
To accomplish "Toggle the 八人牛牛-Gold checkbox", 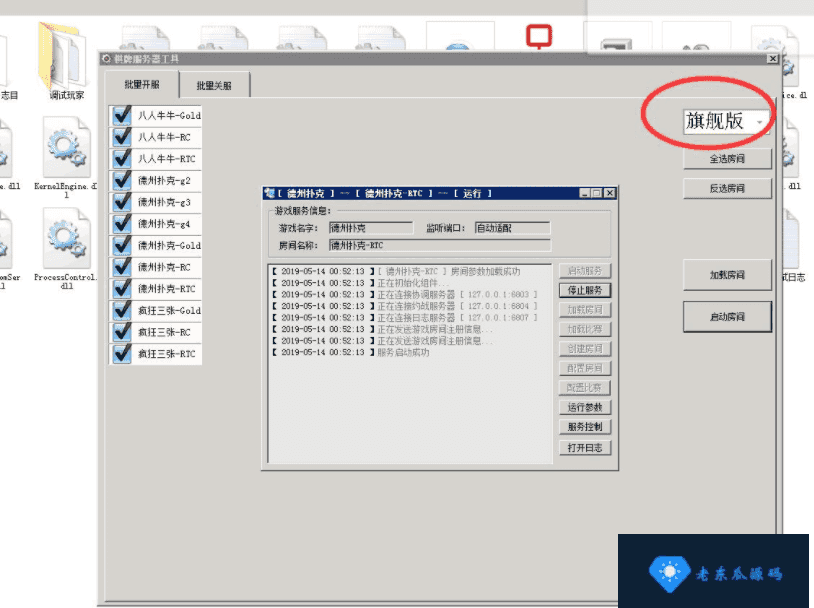I will click(122, 115).
